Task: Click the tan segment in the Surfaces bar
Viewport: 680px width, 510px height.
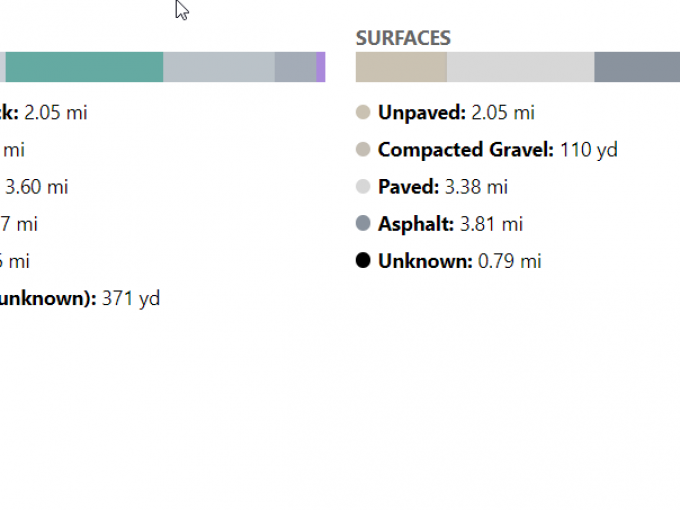Action: [401, 67]
